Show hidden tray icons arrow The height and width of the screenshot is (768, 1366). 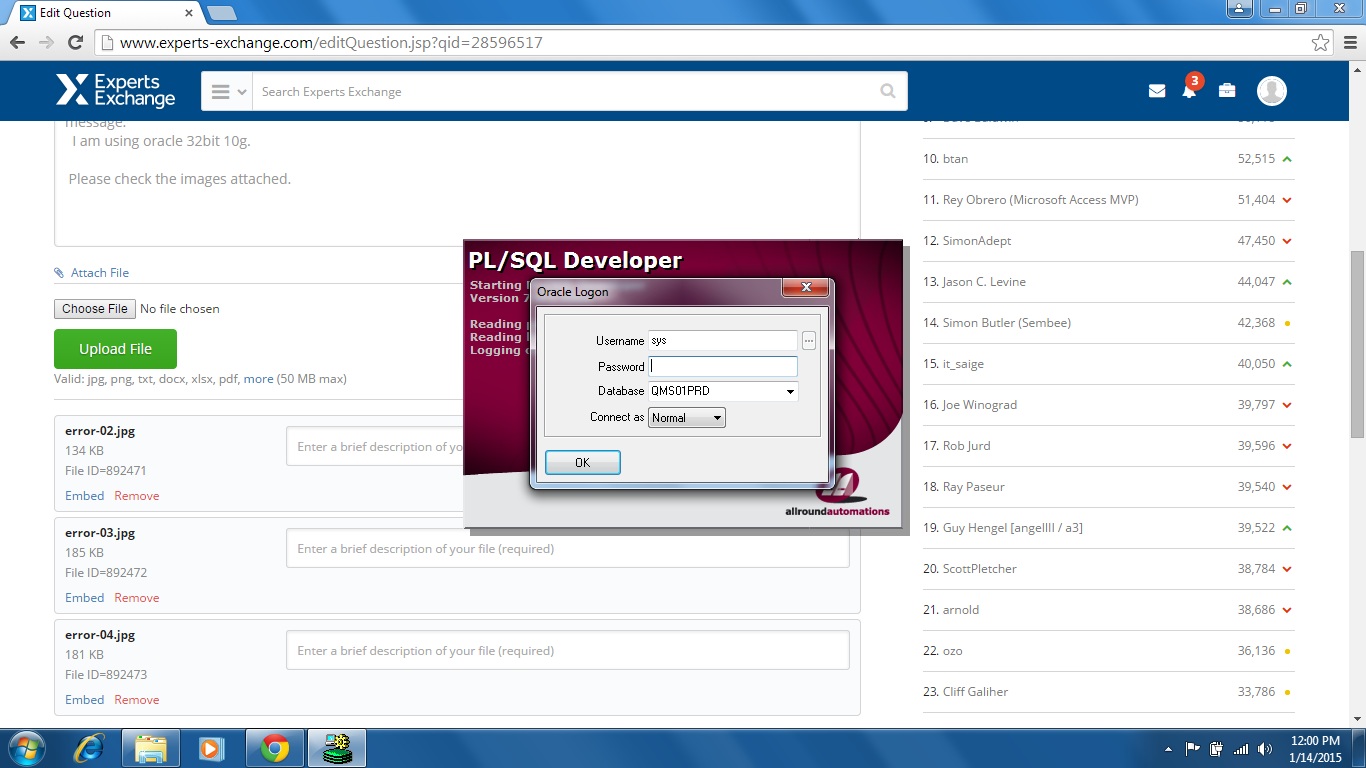[x=1169, y=748]
